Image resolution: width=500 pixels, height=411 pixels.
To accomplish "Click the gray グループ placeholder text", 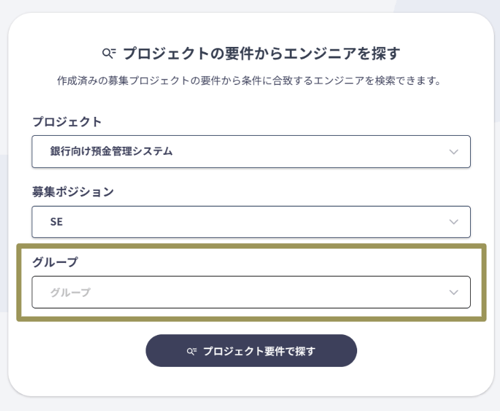I will coord(70,292).
